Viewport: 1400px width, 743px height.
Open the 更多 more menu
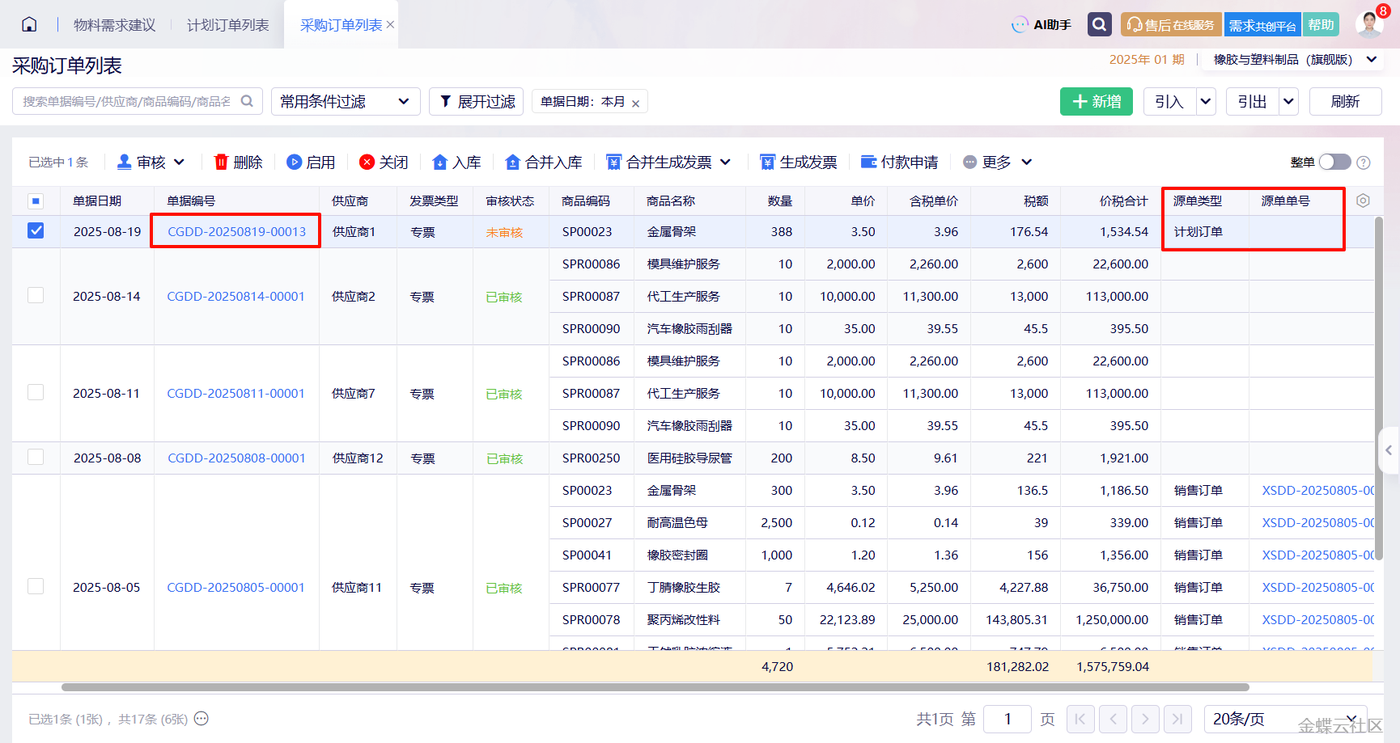(x=997, y=162)
